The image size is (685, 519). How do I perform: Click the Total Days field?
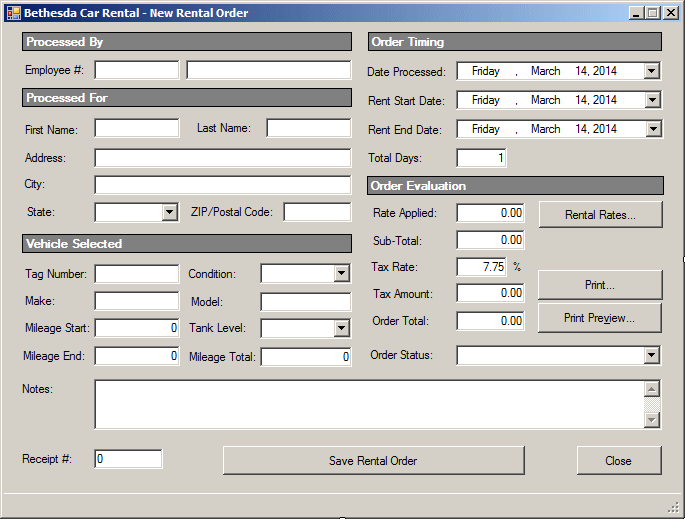pyautogui.click(x=481, y=158)
